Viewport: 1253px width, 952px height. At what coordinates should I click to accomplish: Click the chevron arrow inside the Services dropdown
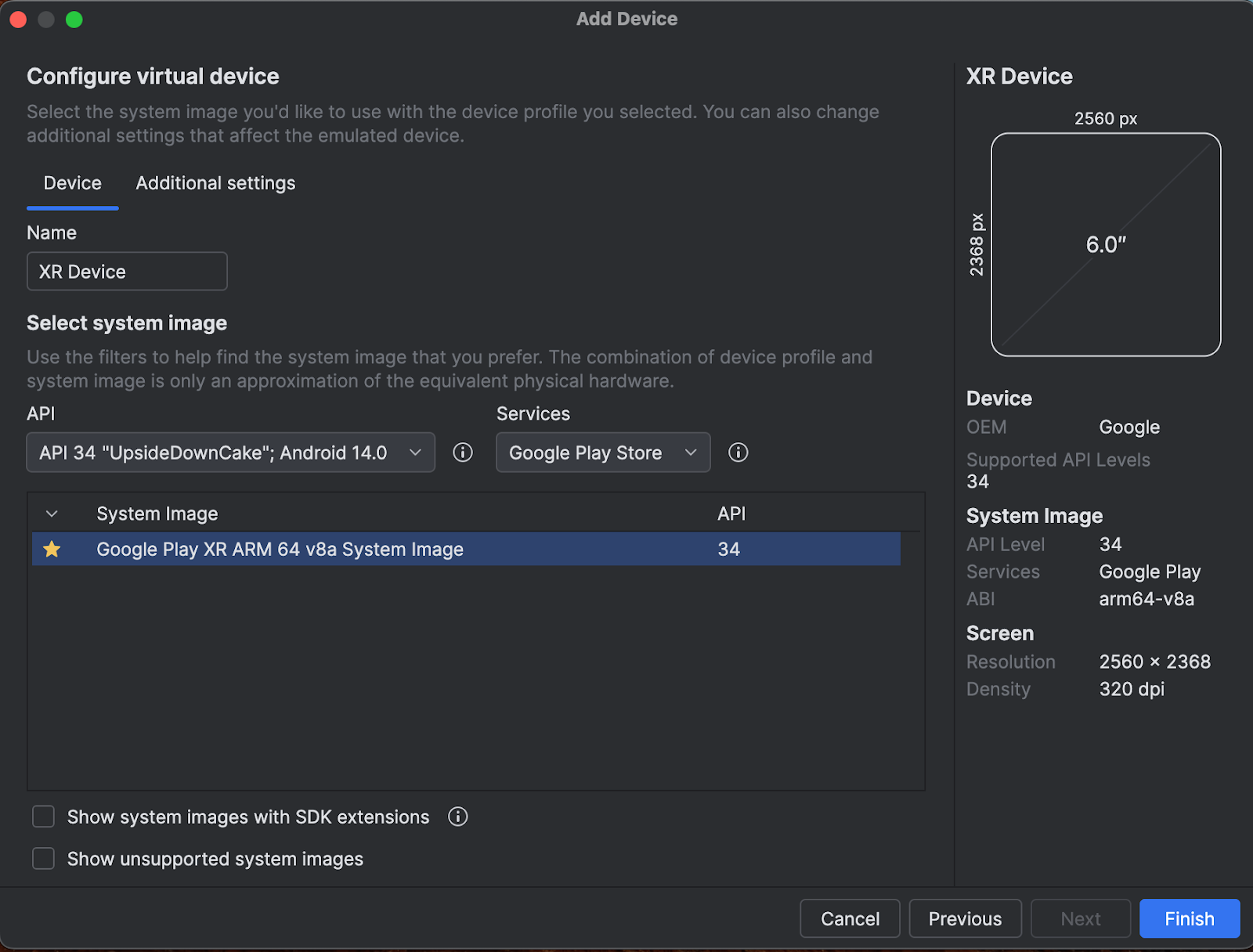pos(690,453)
